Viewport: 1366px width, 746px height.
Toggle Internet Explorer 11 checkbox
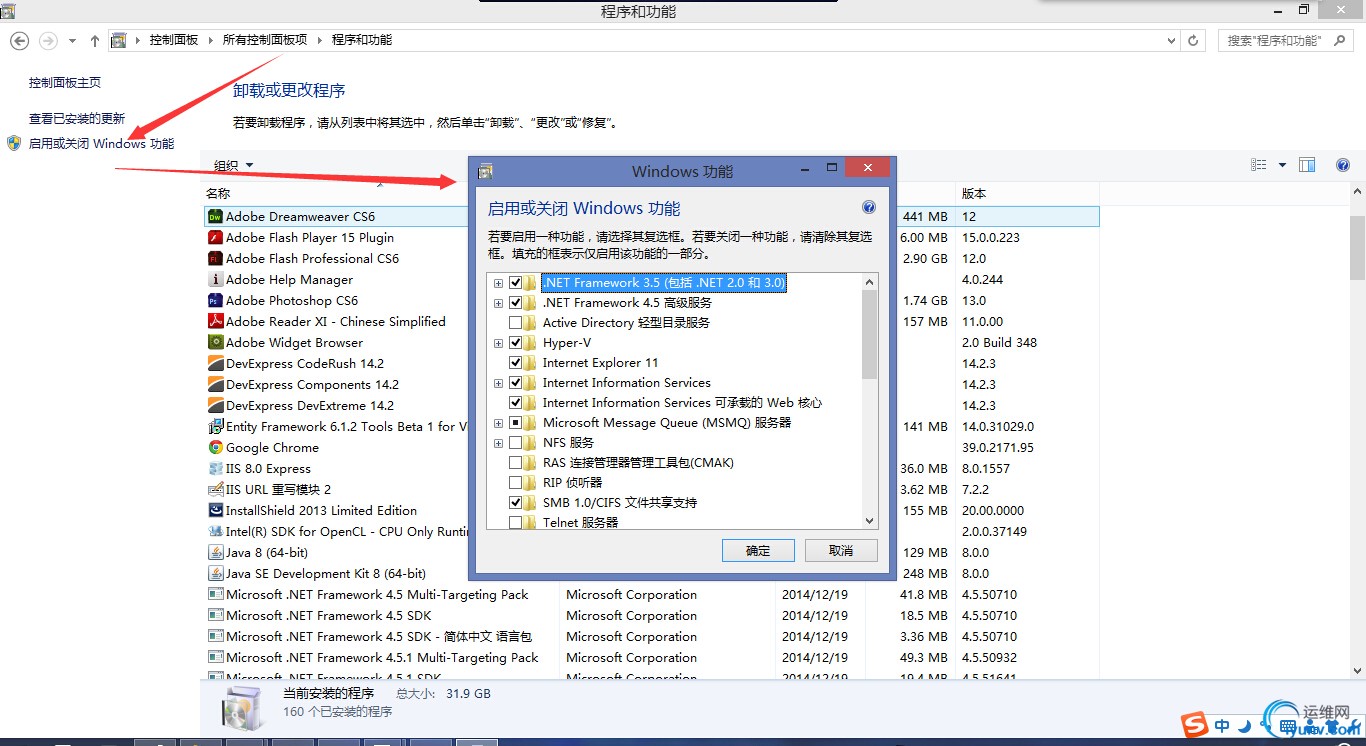pyautogui.click(x=516, y=363)
